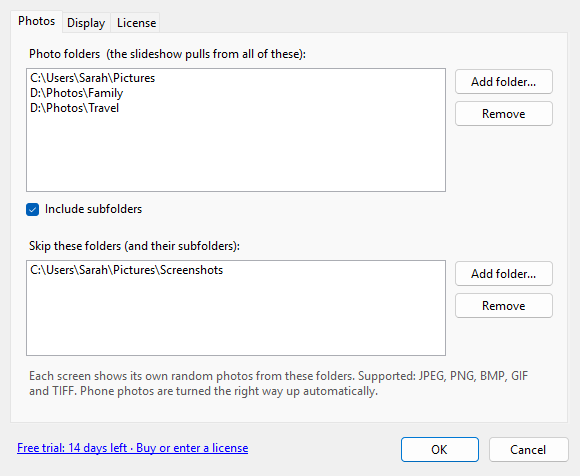The image size is (580, 476).
Task: Remove folder from the skip list
Action: click(x=504, y=306)
